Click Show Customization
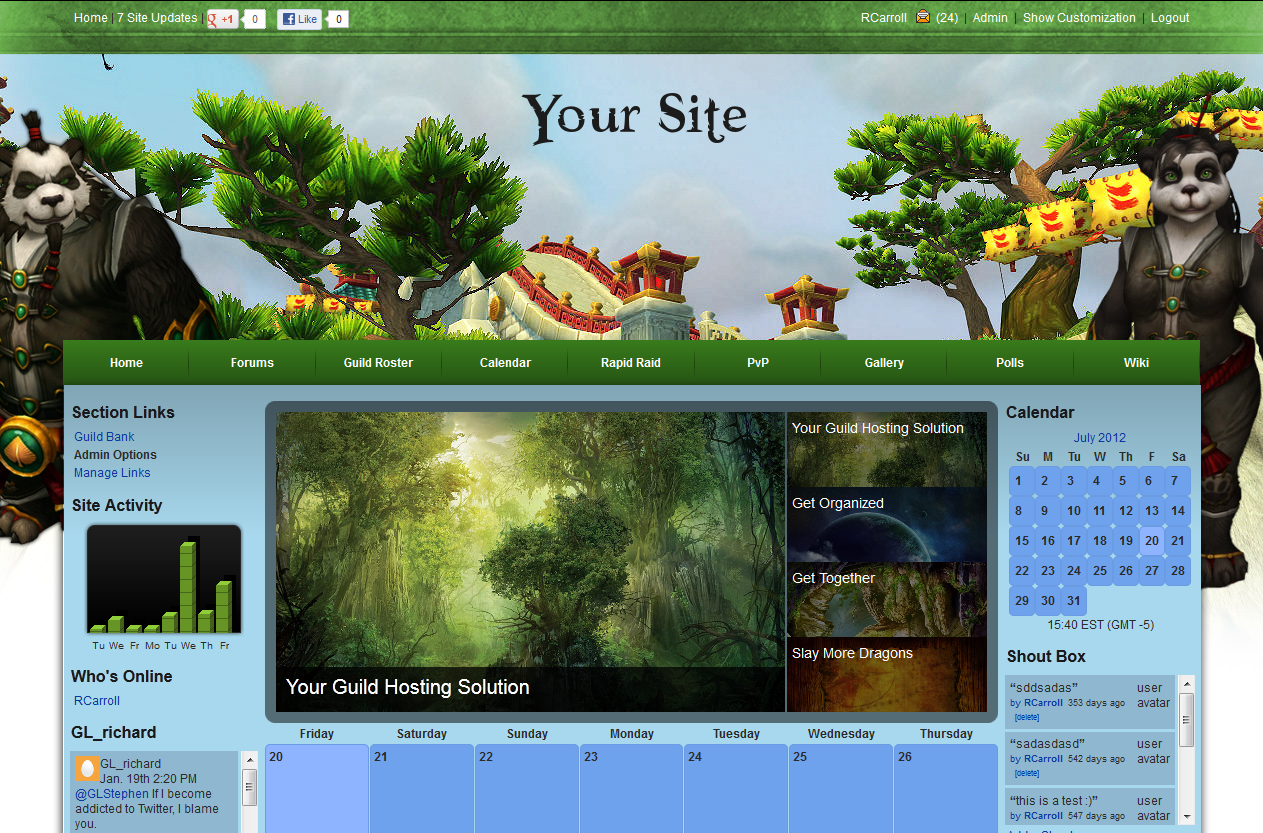This screenshot has width=1263, height=833. [x=1079, y=18]
